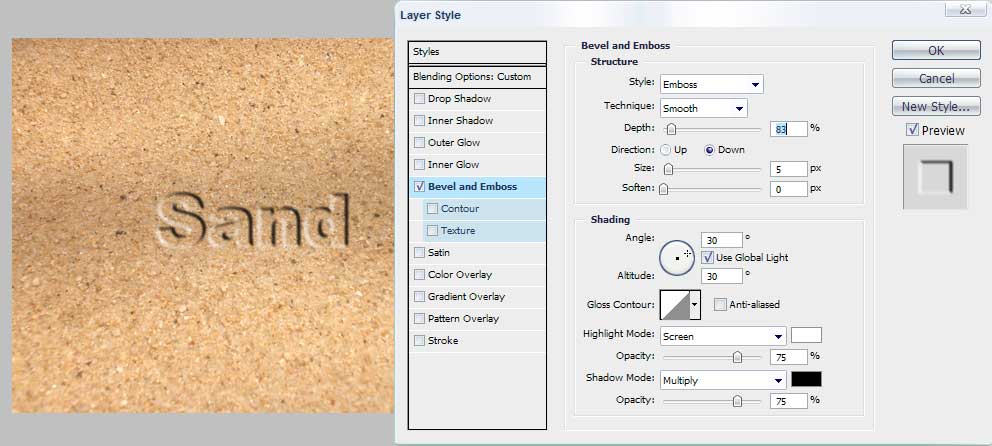Open the Style dropdown showing Emboss
Viewport: 992px width, 446px height.
click(x=710, y=84)
